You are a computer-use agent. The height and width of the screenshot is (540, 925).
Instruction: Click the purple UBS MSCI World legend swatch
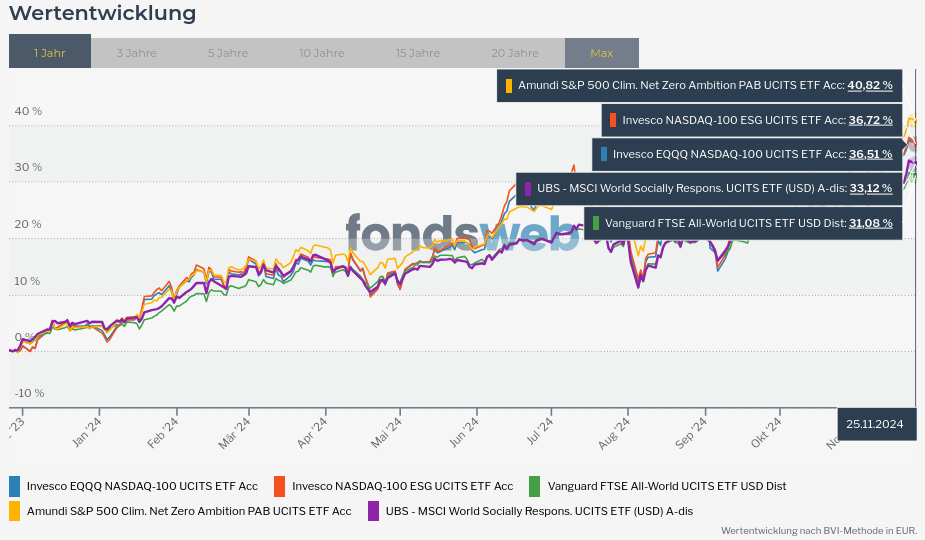click(373, 511)
